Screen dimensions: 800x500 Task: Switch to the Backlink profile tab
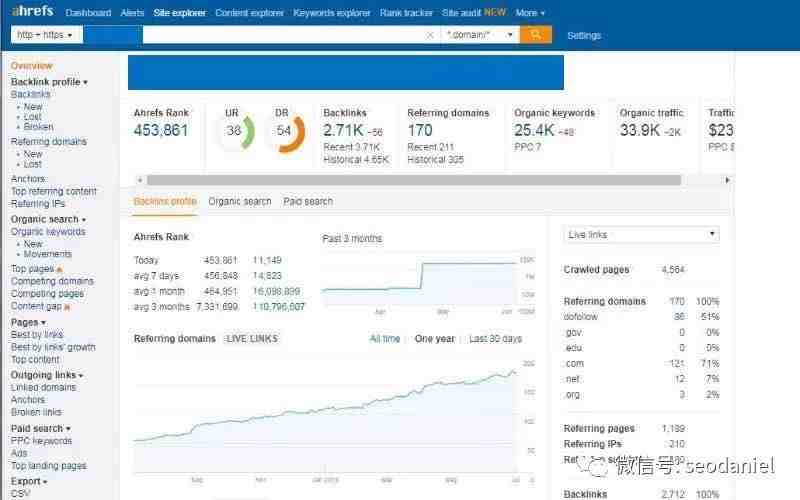click(x=165, y=202)
